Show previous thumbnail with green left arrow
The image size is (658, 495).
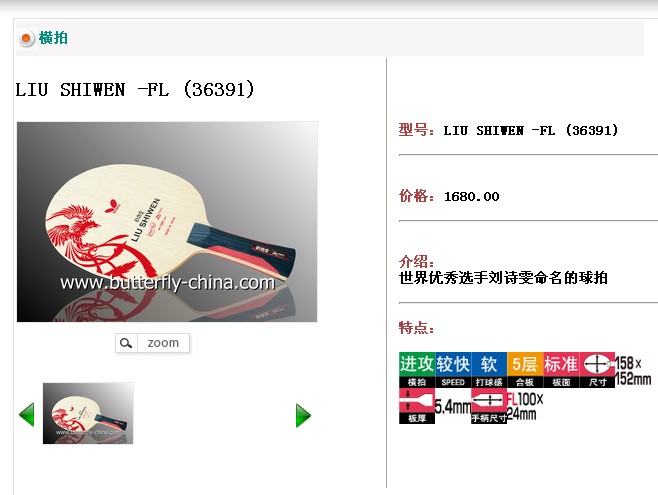26,414
